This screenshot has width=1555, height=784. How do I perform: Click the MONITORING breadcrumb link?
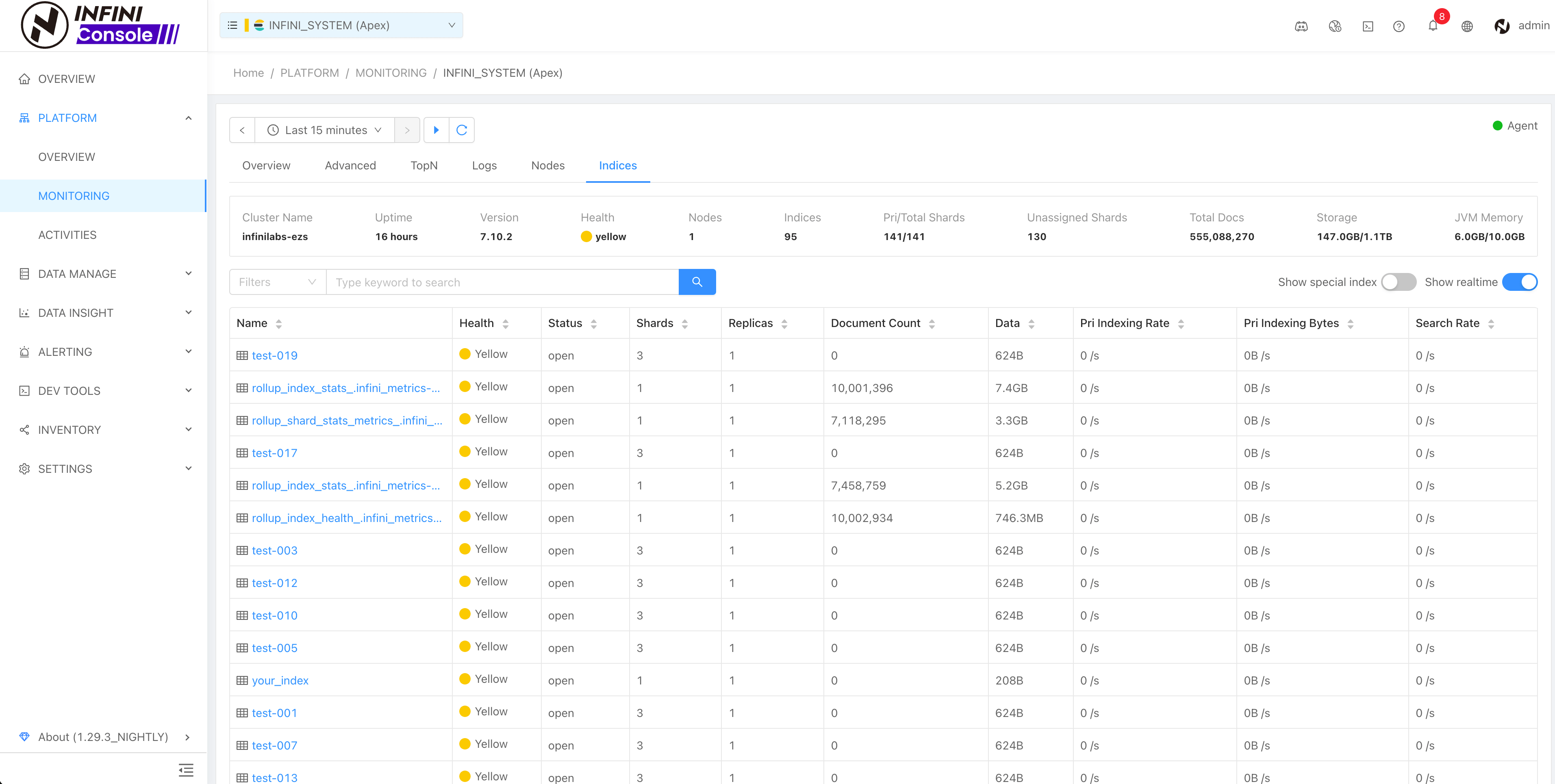(391, 72)
